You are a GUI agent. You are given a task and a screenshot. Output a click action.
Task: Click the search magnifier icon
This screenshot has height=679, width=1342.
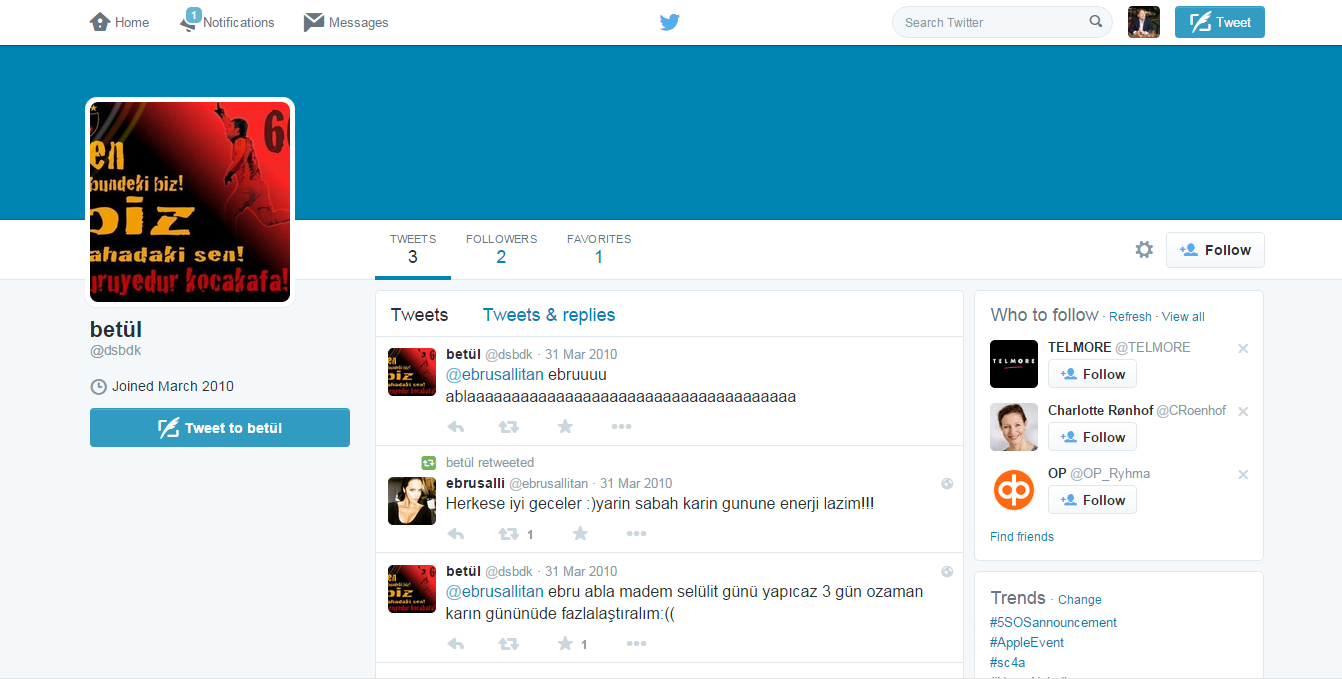click(x=1096, y=22)
